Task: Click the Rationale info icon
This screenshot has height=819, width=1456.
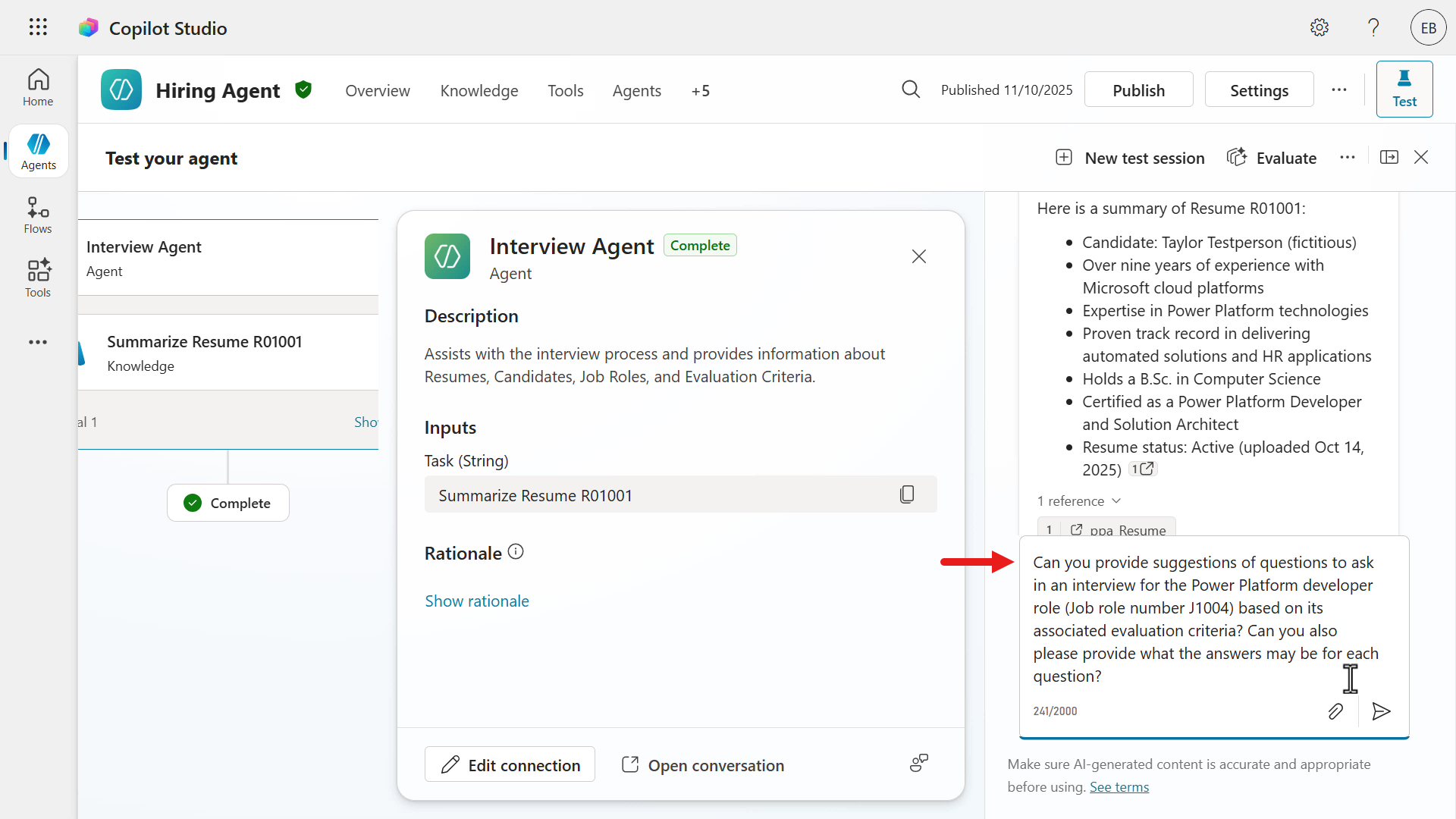Action: 516,552
